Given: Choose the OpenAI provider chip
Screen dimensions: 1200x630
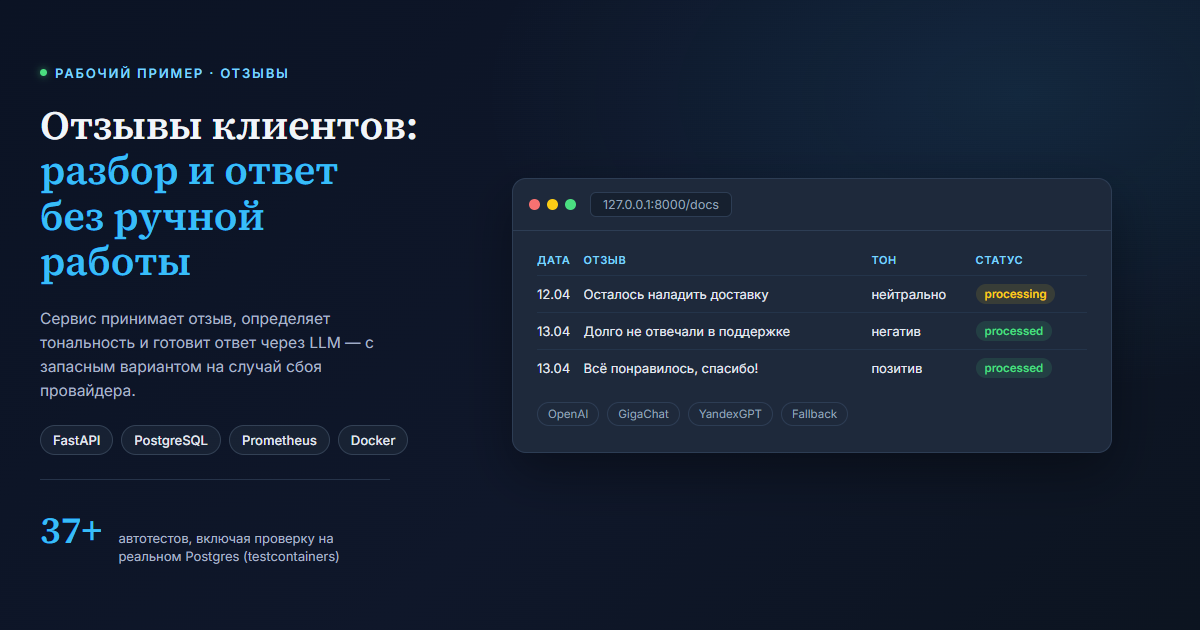Looking at the screenshot, I should (568, 414).
